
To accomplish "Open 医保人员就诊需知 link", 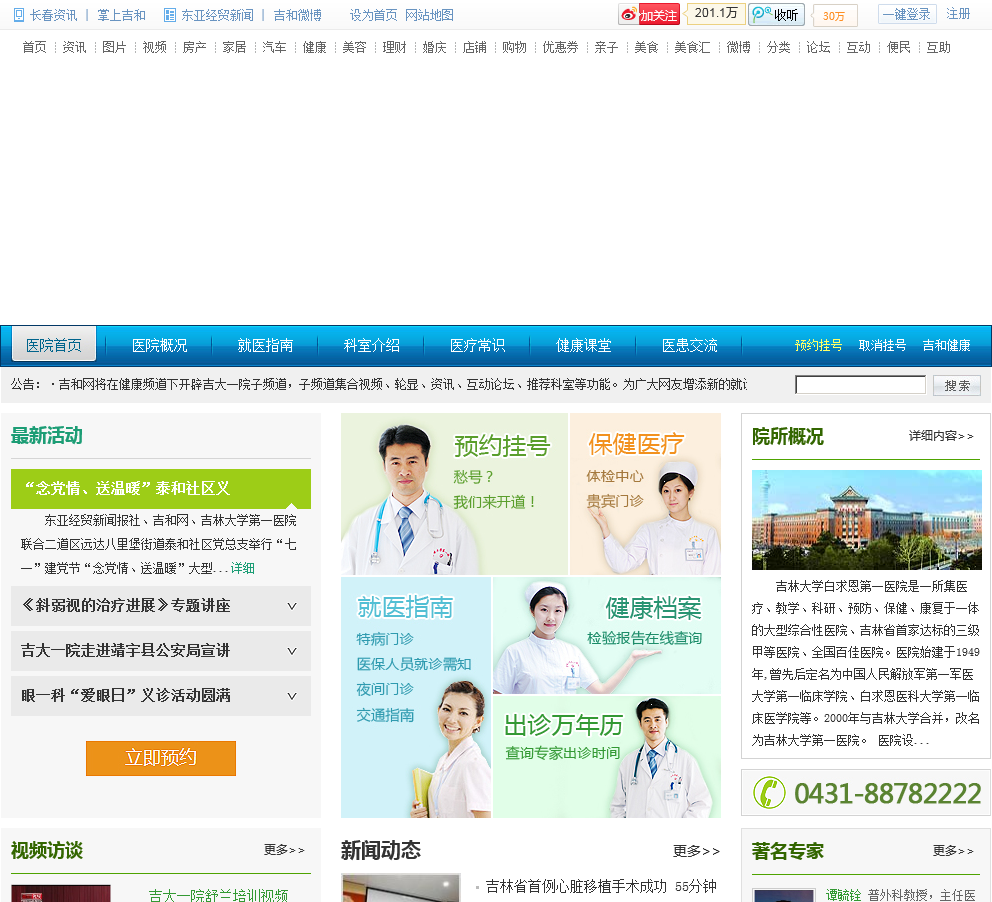I will 414,664.
